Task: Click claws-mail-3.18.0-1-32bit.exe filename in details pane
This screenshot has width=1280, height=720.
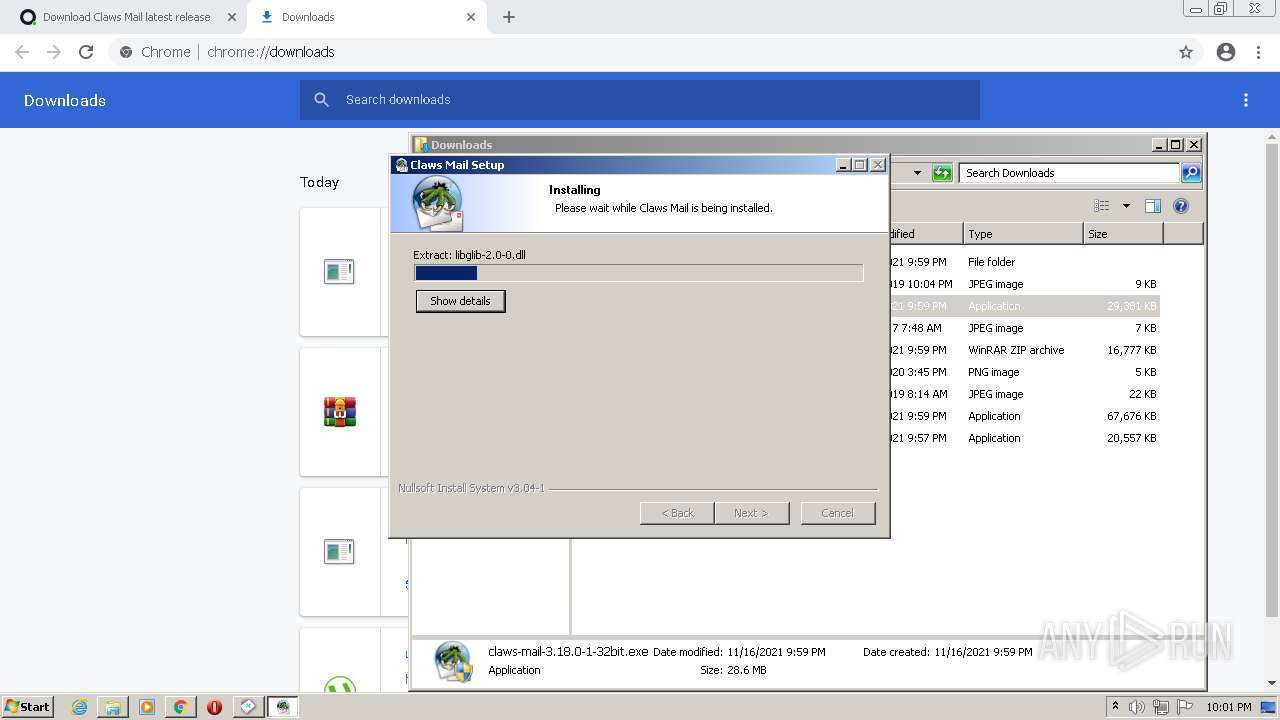Action: 568,651
